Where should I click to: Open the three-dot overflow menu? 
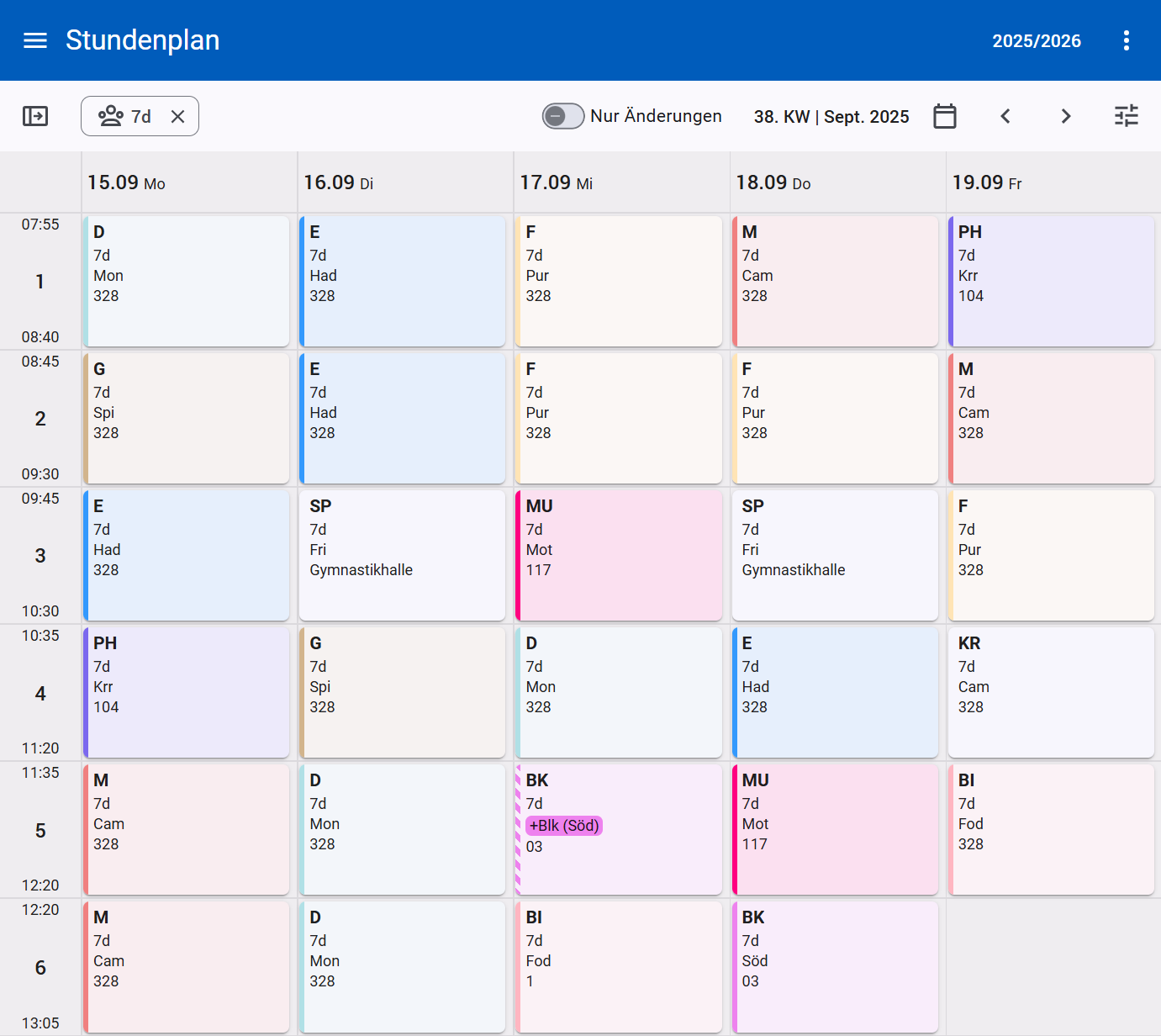point(1126,40)
